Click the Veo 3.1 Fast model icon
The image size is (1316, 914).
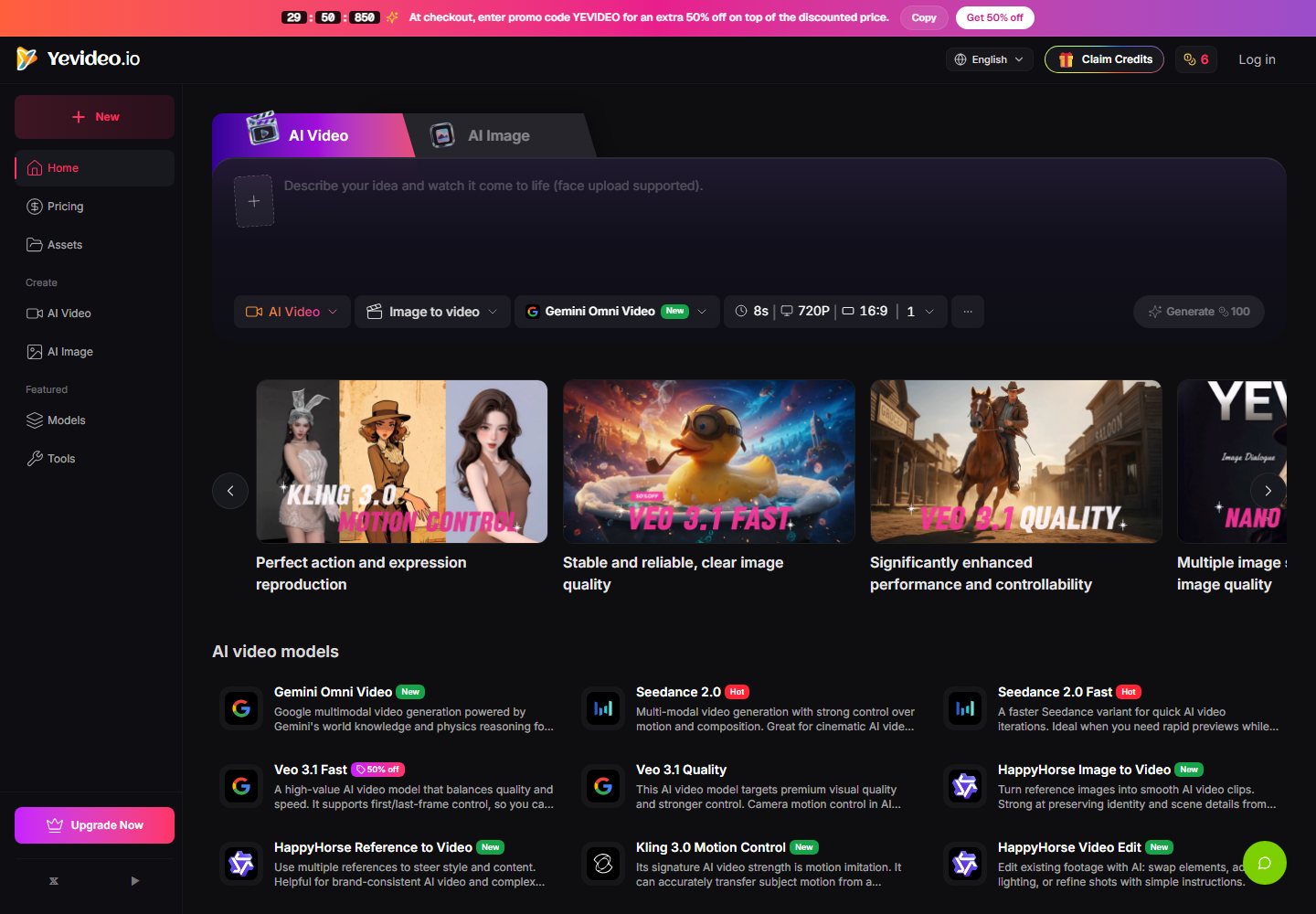click(241, 786)
